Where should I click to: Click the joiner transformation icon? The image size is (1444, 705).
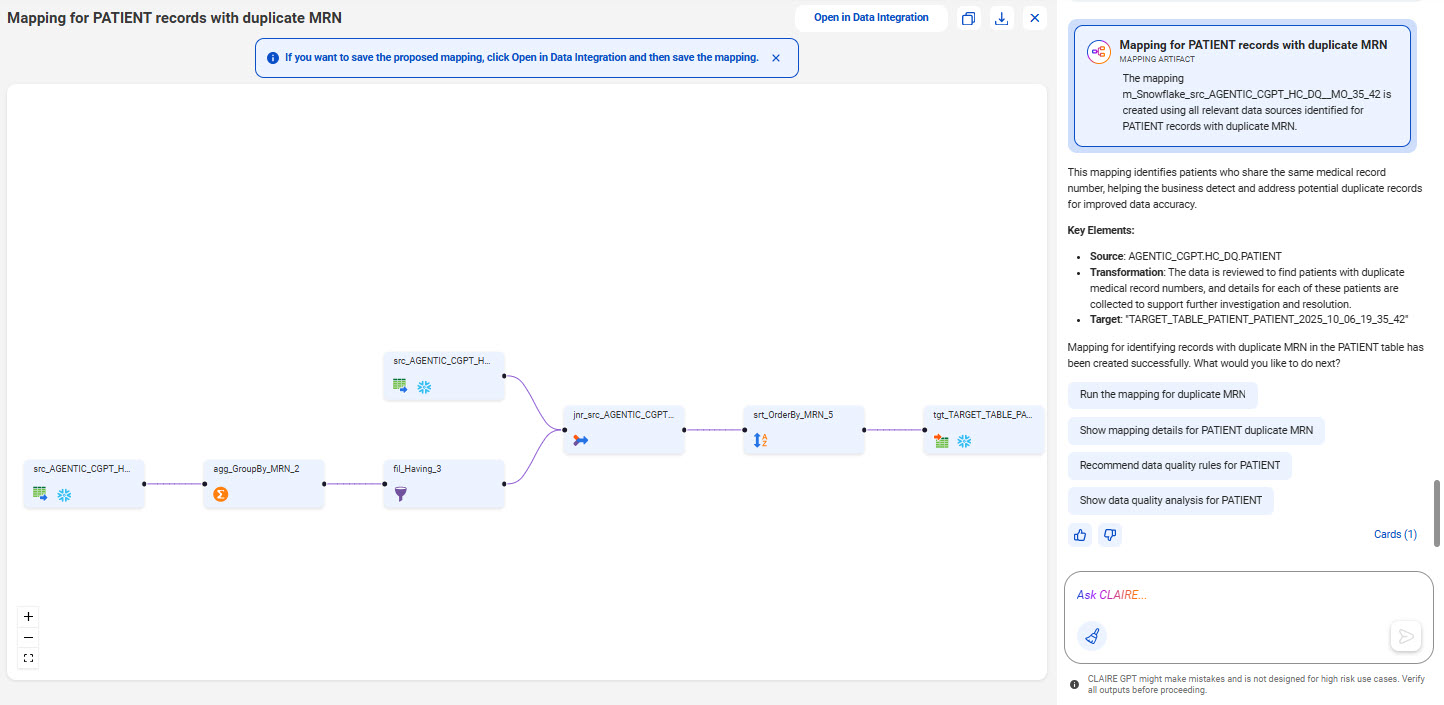pos(581,440)
